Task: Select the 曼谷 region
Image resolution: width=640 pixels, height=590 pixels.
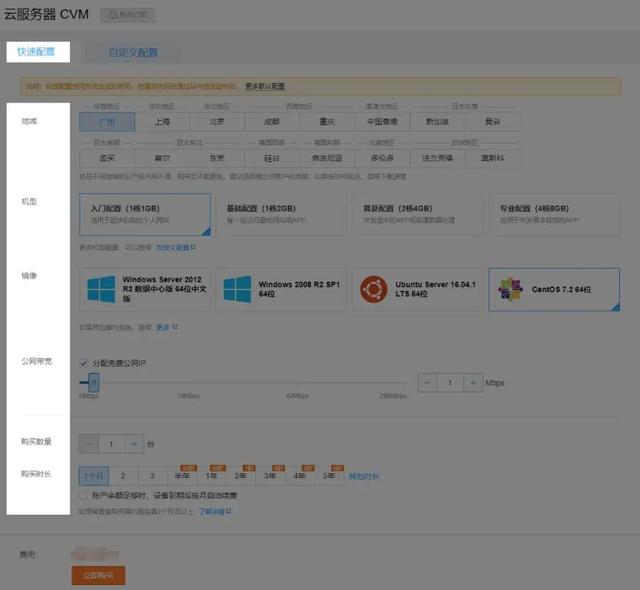Action: click(493, 122)
